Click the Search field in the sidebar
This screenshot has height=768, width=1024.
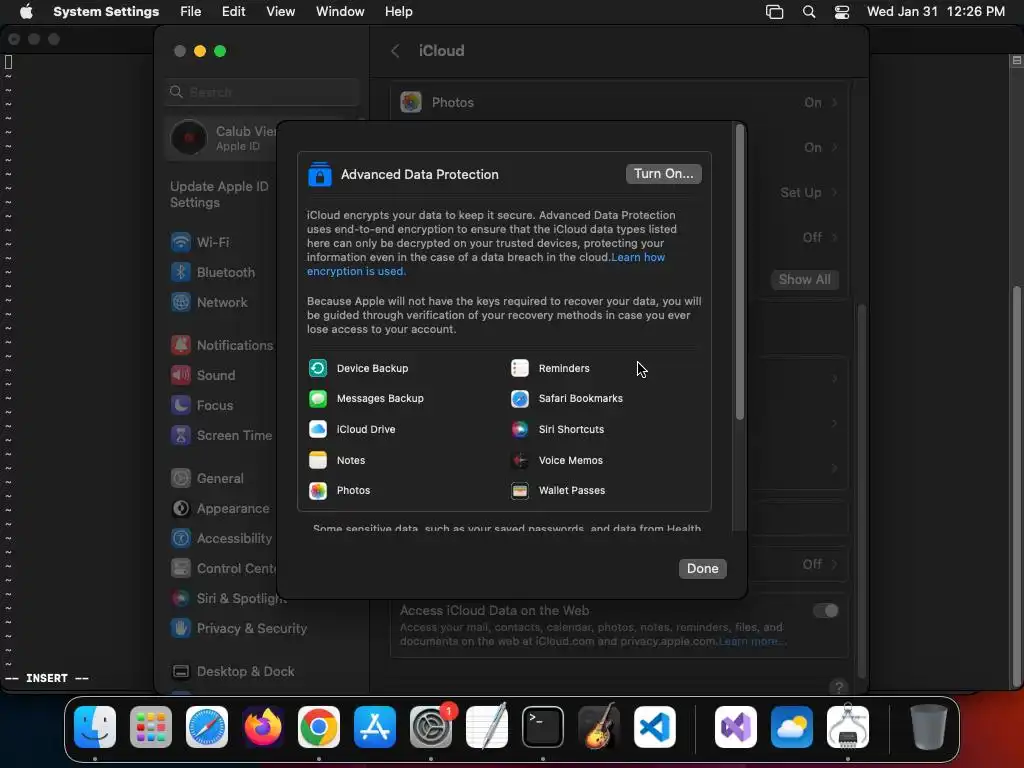[x=262, y=92]
